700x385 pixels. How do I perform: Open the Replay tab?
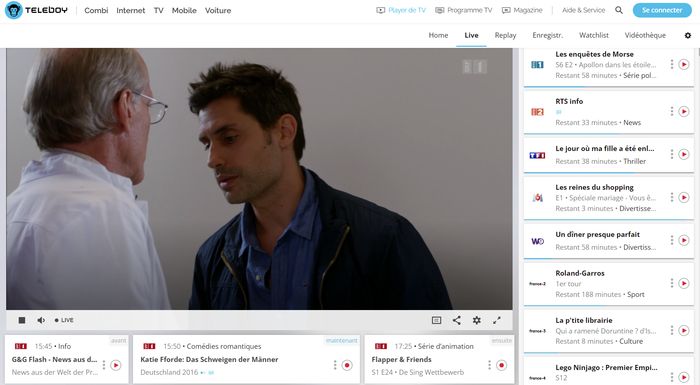click(505, 35)
